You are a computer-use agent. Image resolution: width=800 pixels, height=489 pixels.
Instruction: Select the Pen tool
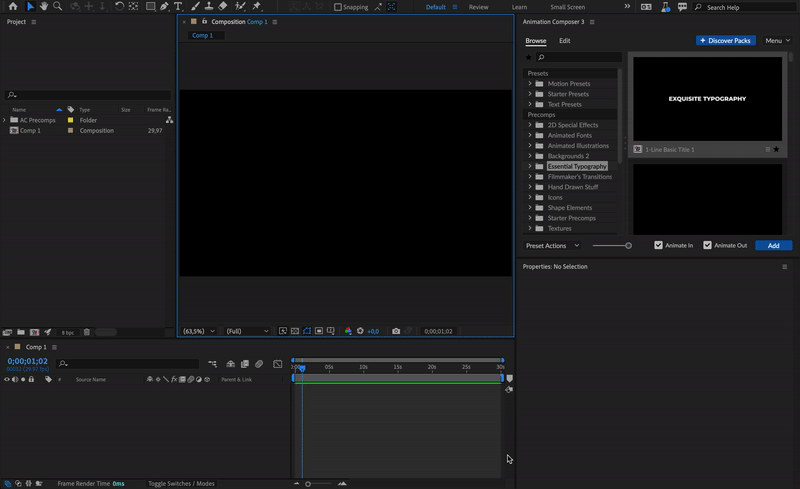(x=164, y=7)
